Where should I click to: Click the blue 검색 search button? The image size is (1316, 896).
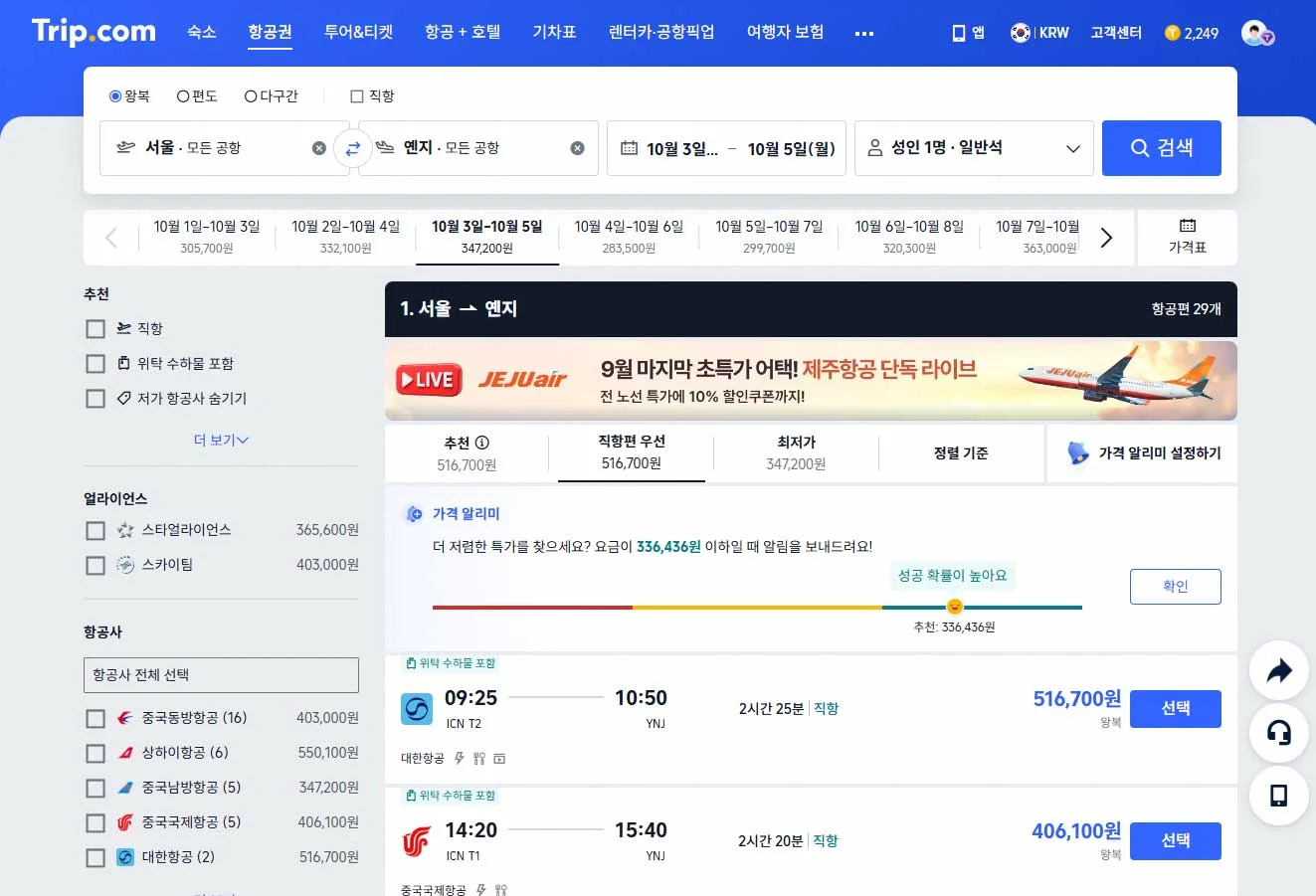(x=1162, y=148)
